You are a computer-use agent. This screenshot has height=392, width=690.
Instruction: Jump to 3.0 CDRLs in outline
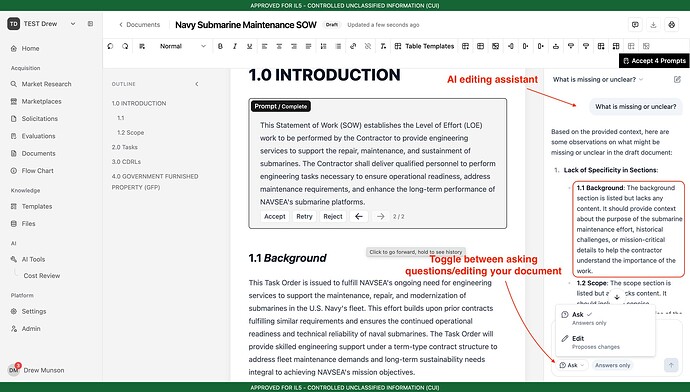click(126, 162)
